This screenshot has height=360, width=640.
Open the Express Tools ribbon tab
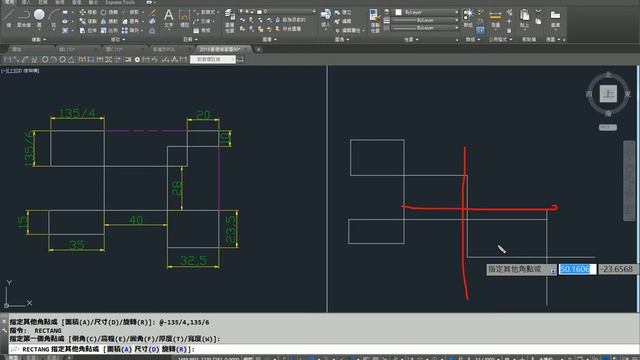pyautogui.click(x=120, y=2)
